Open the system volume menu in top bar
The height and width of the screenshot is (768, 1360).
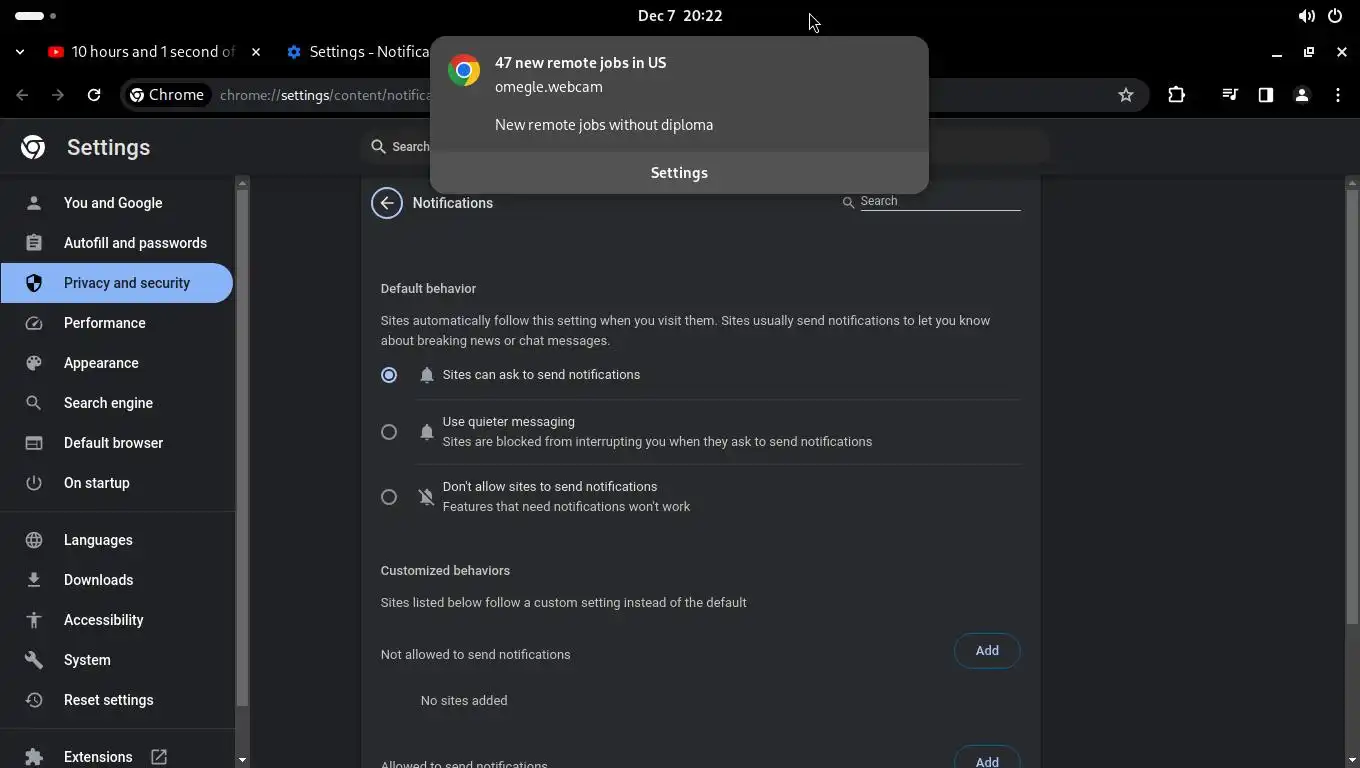(x=1306, y=16)
